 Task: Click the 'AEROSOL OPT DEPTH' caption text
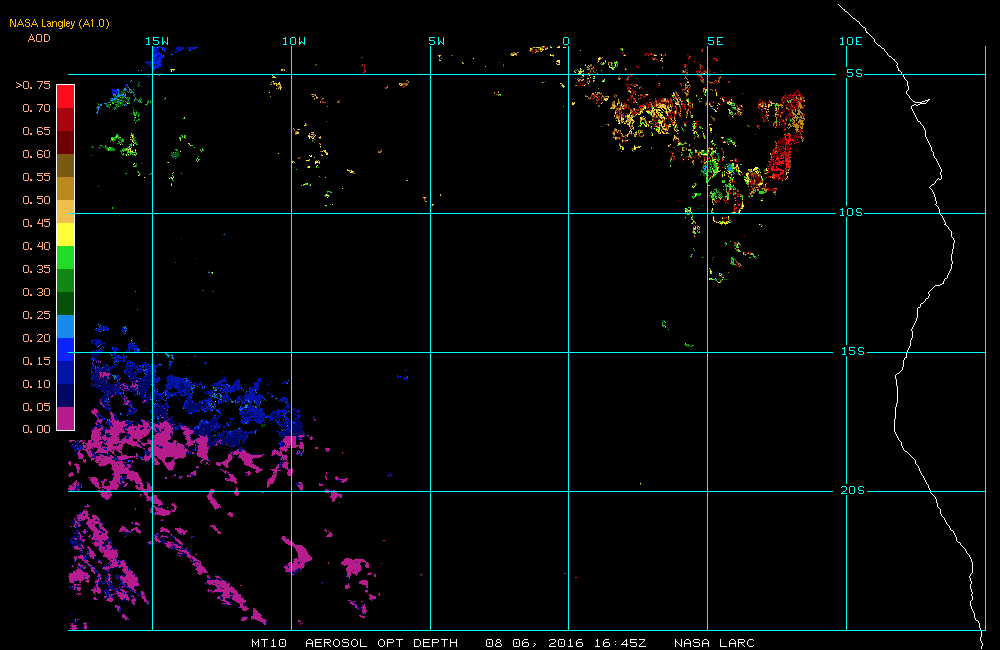click(x=381, y=643)
